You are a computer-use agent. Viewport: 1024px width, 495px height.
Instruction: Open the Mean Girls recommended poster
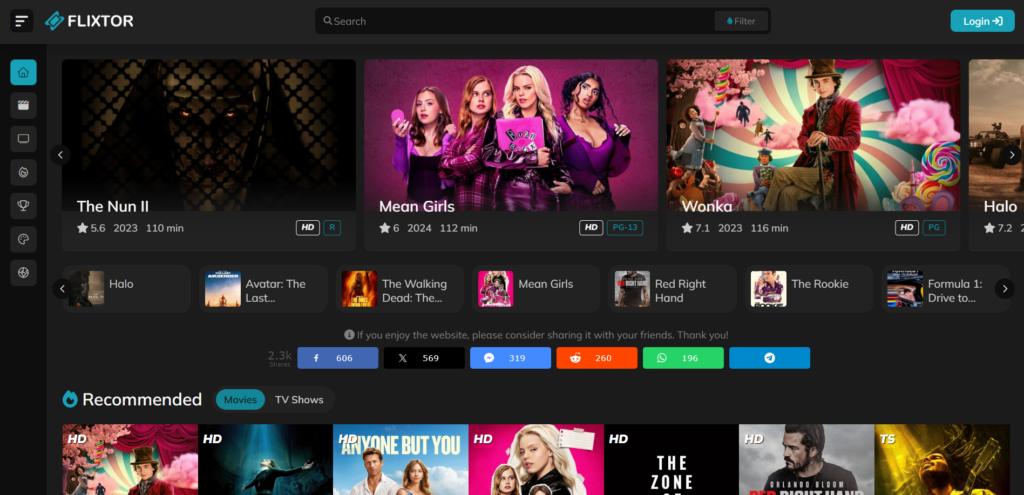click(x=536, y=460)
